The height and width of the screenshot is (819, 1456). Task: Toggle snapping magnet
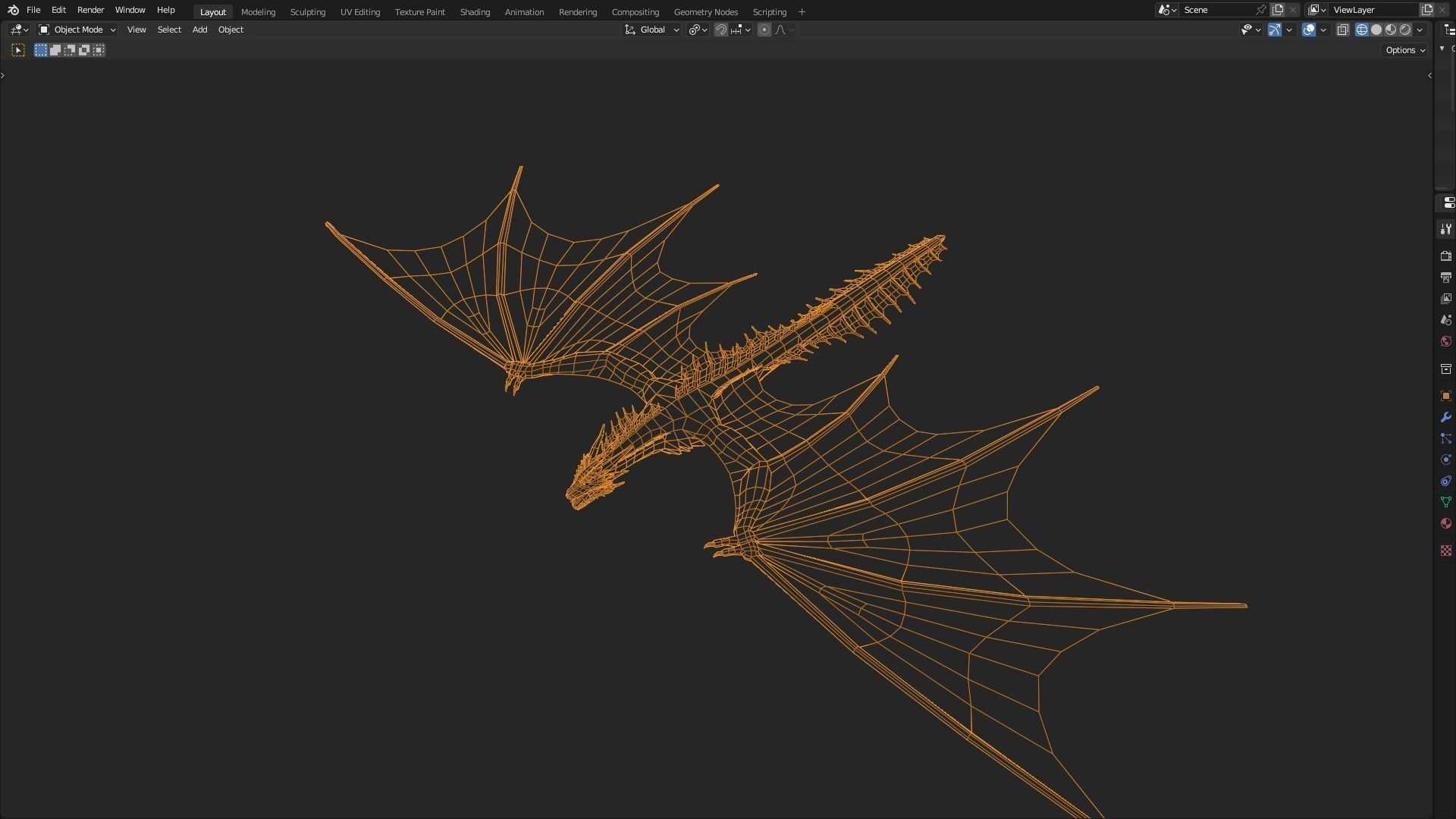tap(721, 30)
